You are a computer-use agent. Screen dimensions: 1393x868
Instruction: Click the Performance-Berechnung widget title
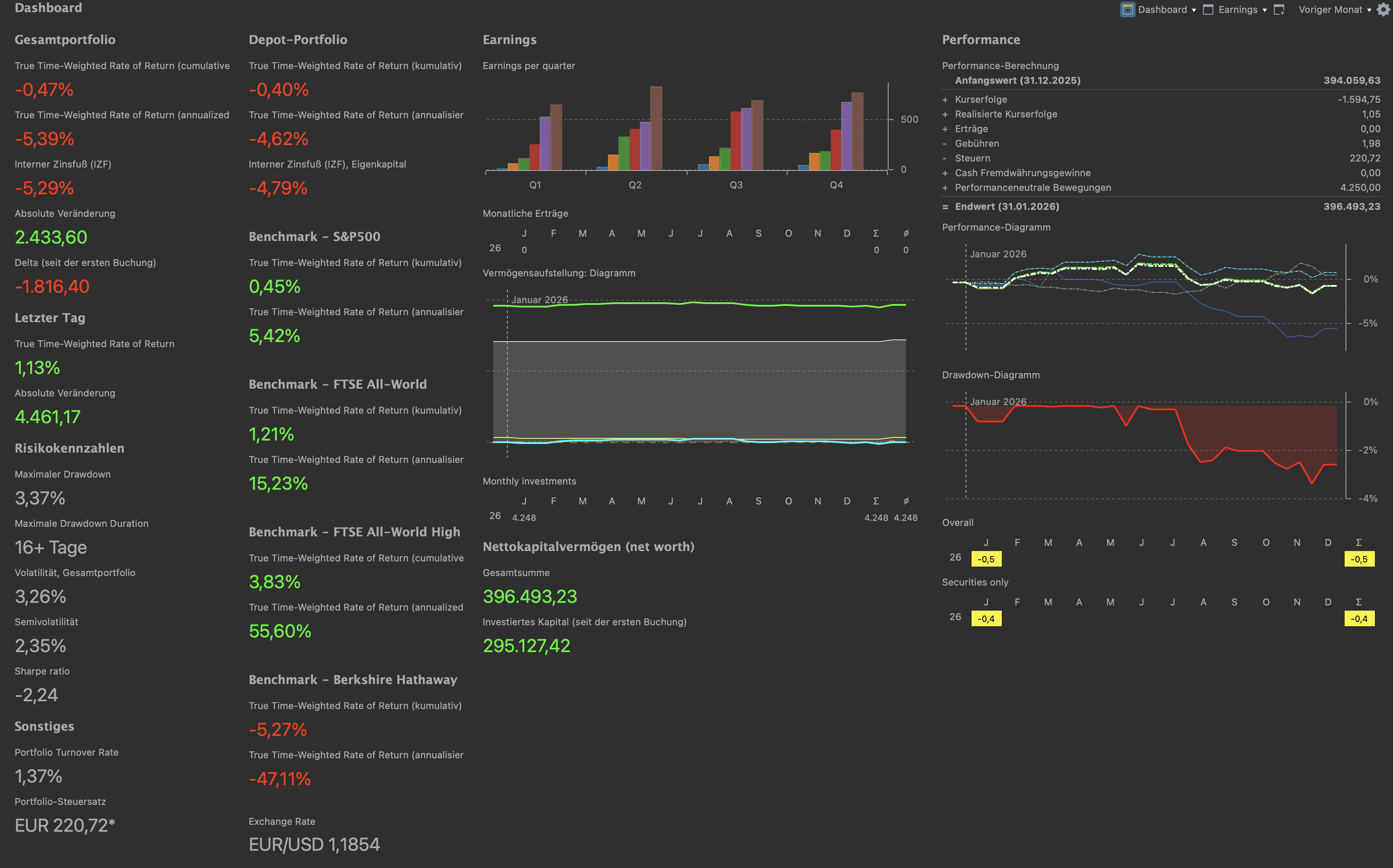[x=1000, y=66]
